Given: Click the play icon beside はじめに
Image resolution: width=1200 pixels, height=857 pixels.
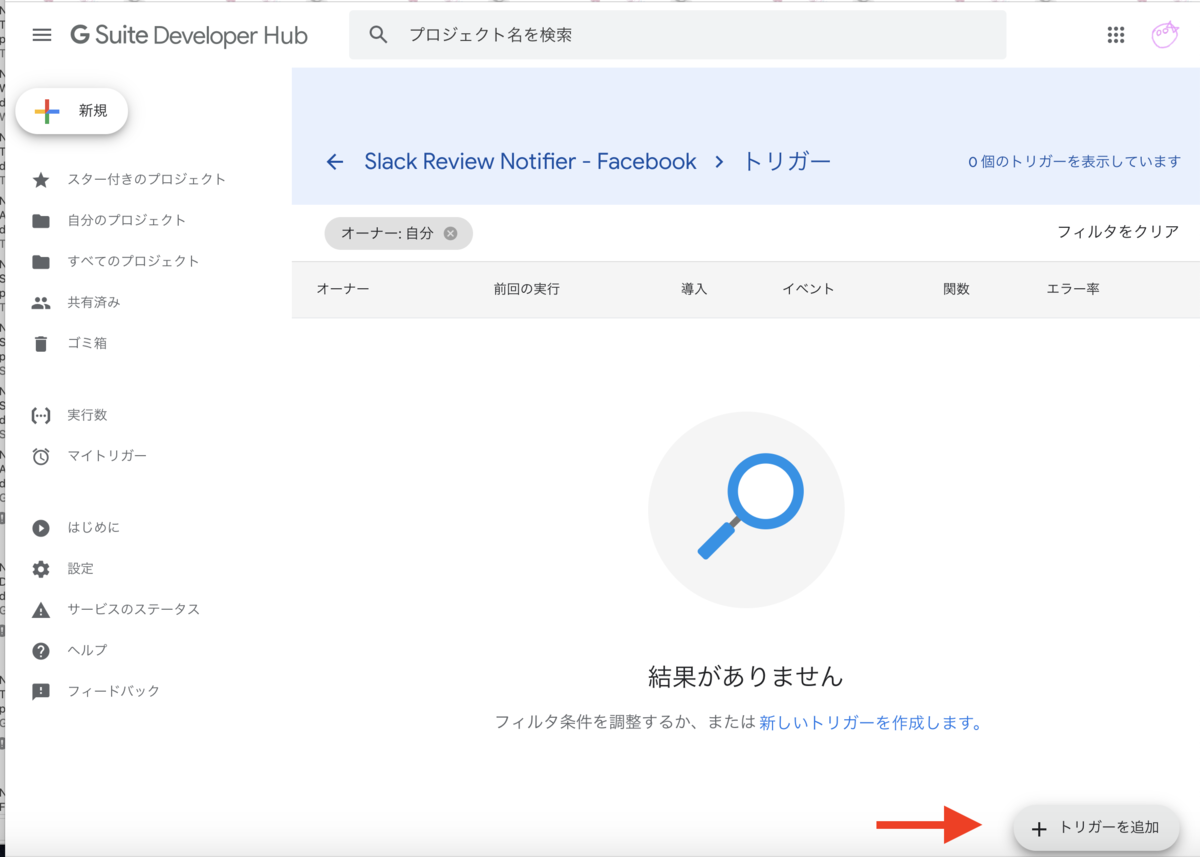Looking at the screenshot, I should coord(41,528).
